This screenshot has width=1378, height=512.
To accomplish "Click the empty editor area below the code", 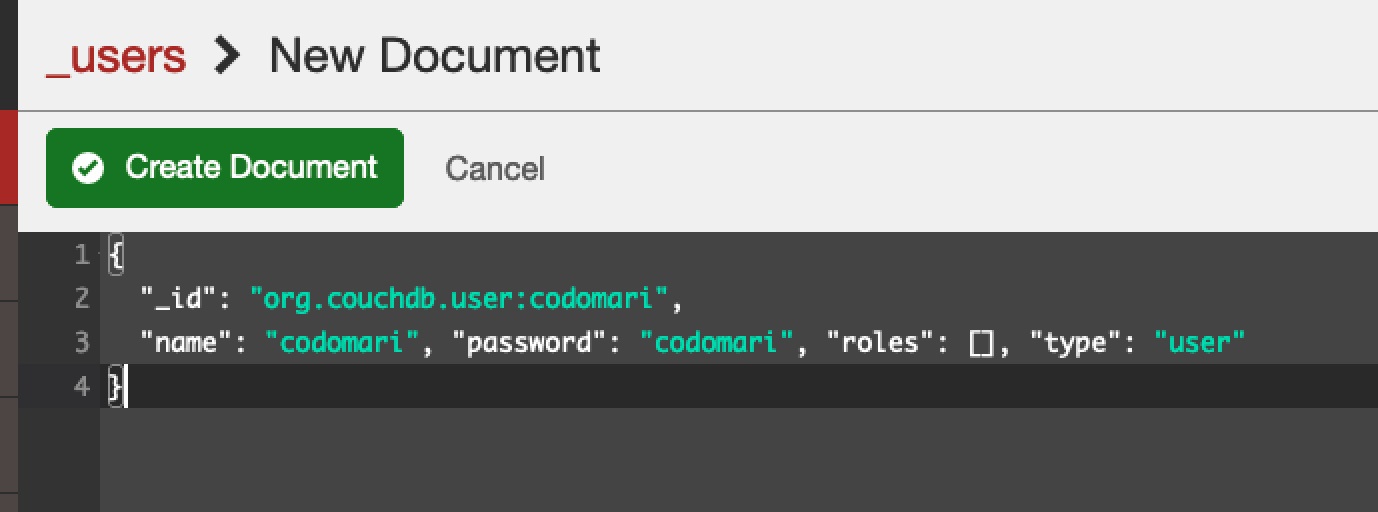I will pyautogui.click(x=738, y=459).
